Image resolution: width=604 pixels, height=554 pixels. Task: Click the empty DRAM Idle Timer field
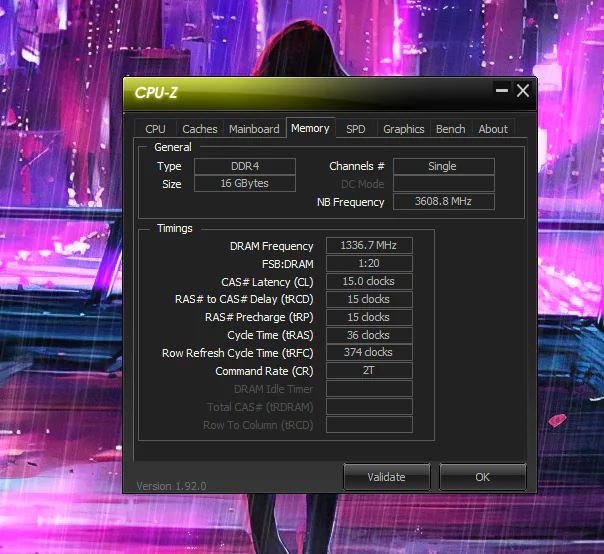(369, 389)
